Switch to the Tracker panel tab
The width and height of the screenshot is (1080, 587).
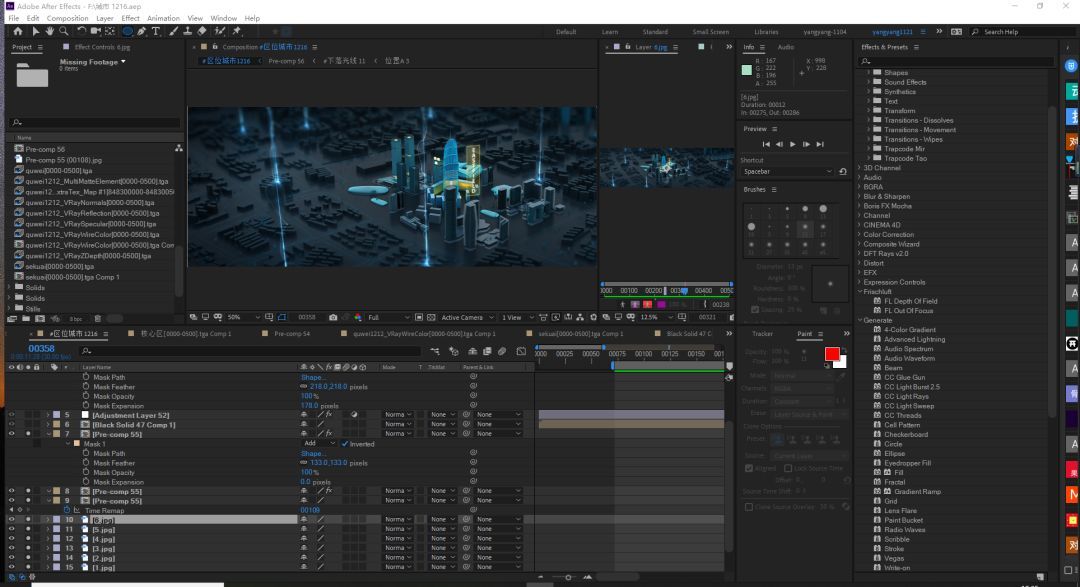762,334
